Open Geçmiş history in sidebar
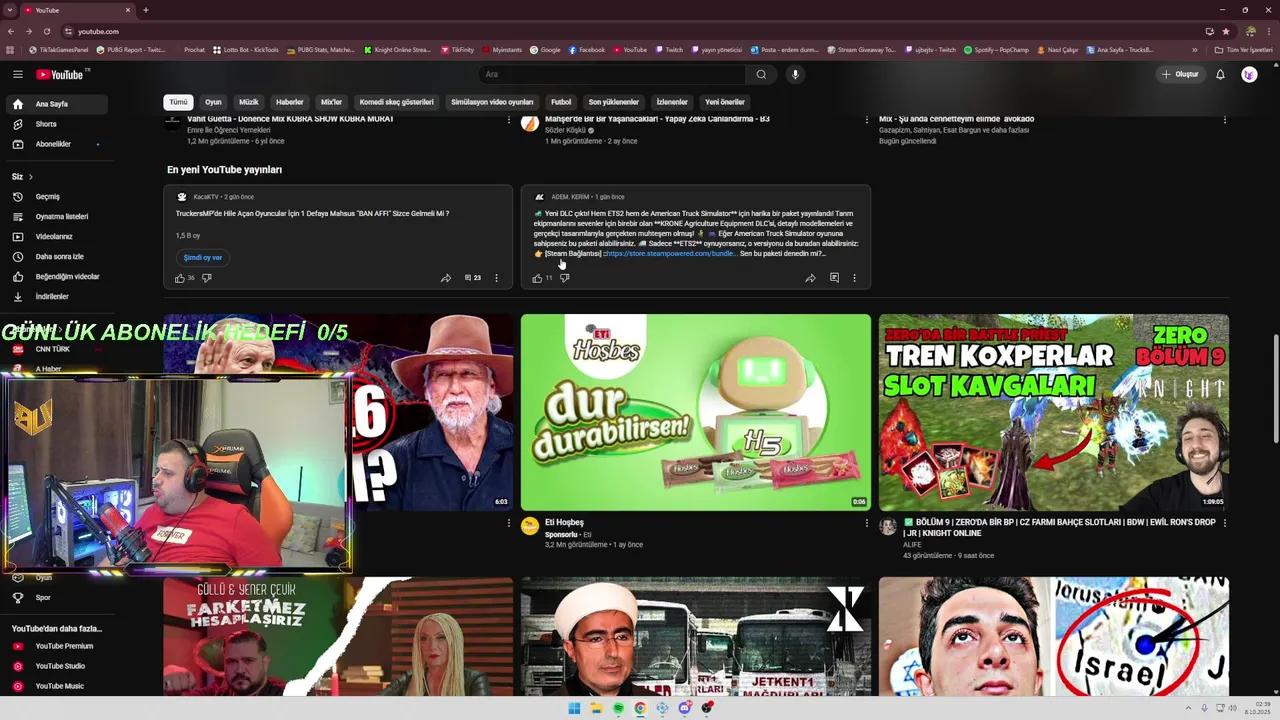 (56, 197)
